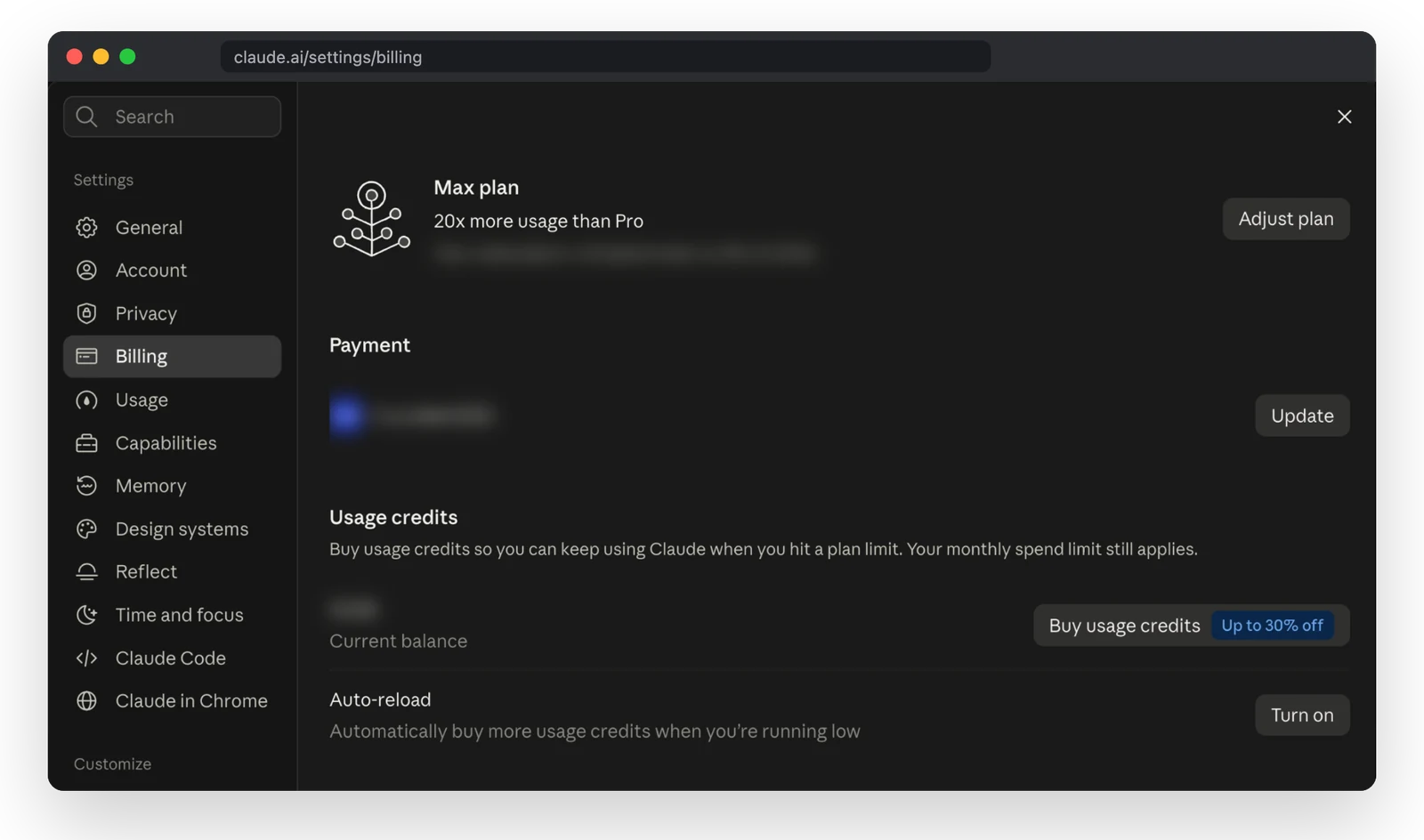Viewport: 1424px width, 840px height.
Task: Open General settings
Action: click(x=173, y=228)
